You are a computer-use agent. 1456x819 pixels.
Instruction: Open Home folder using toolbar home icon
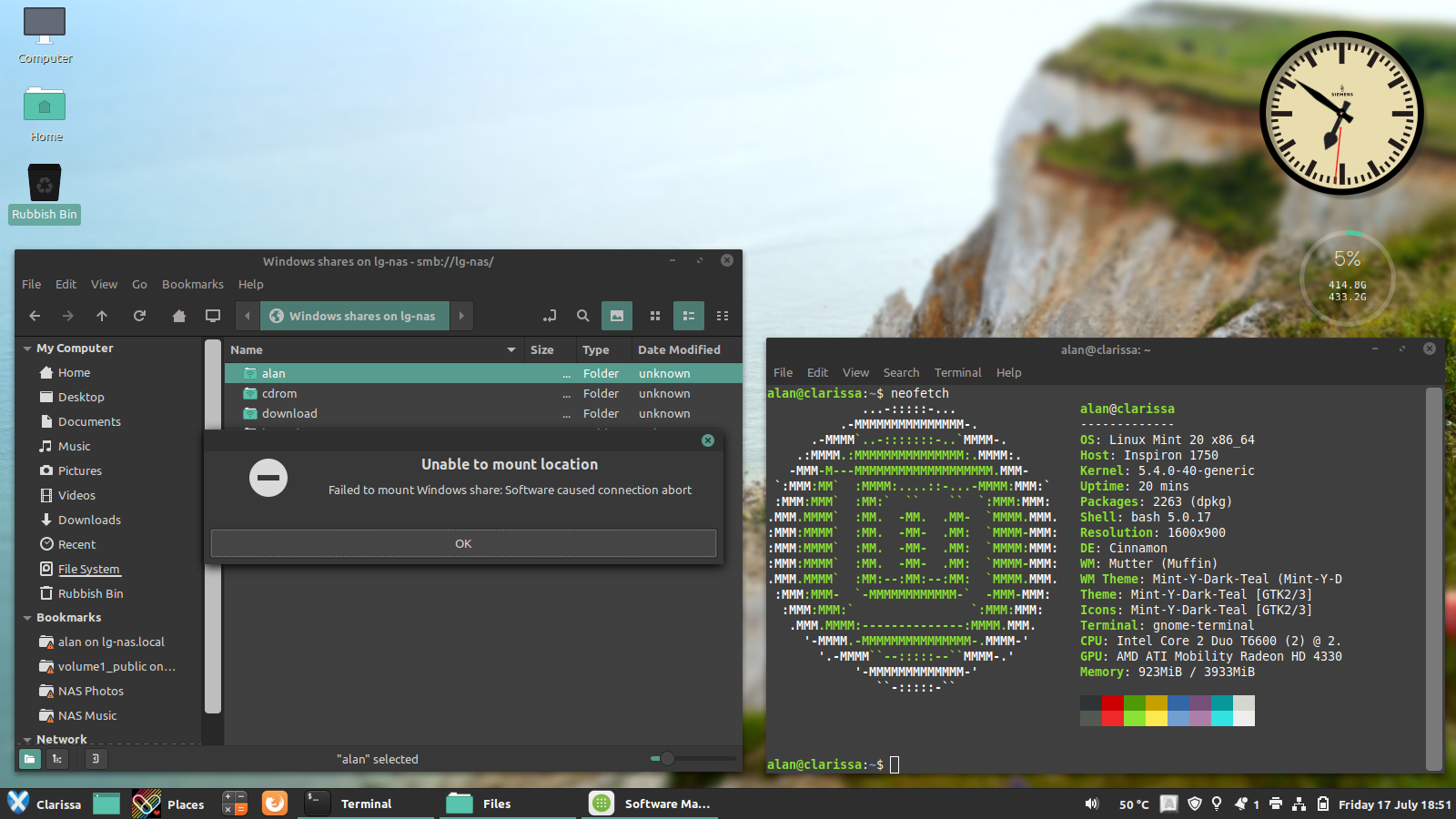coord(178,316)
